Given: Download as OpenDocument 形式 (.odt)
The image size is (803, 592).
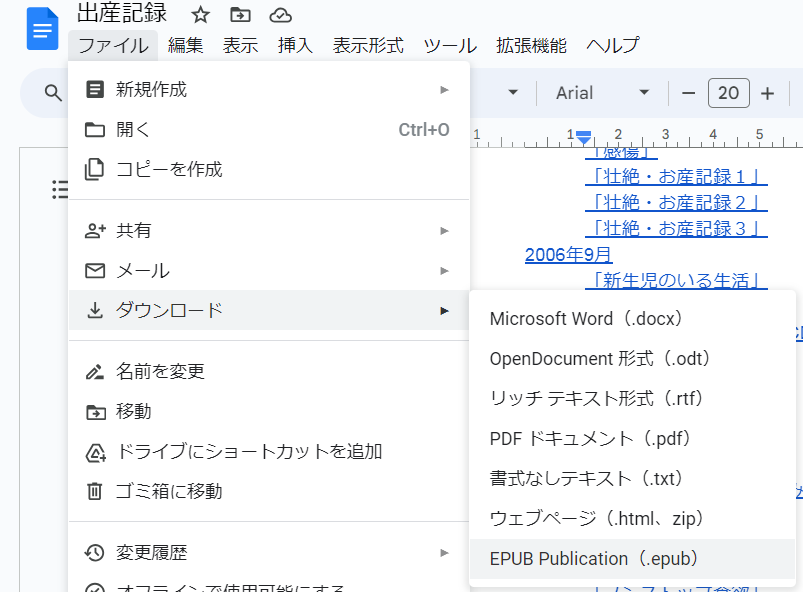Looking at the screenshot, I should 632,358.
